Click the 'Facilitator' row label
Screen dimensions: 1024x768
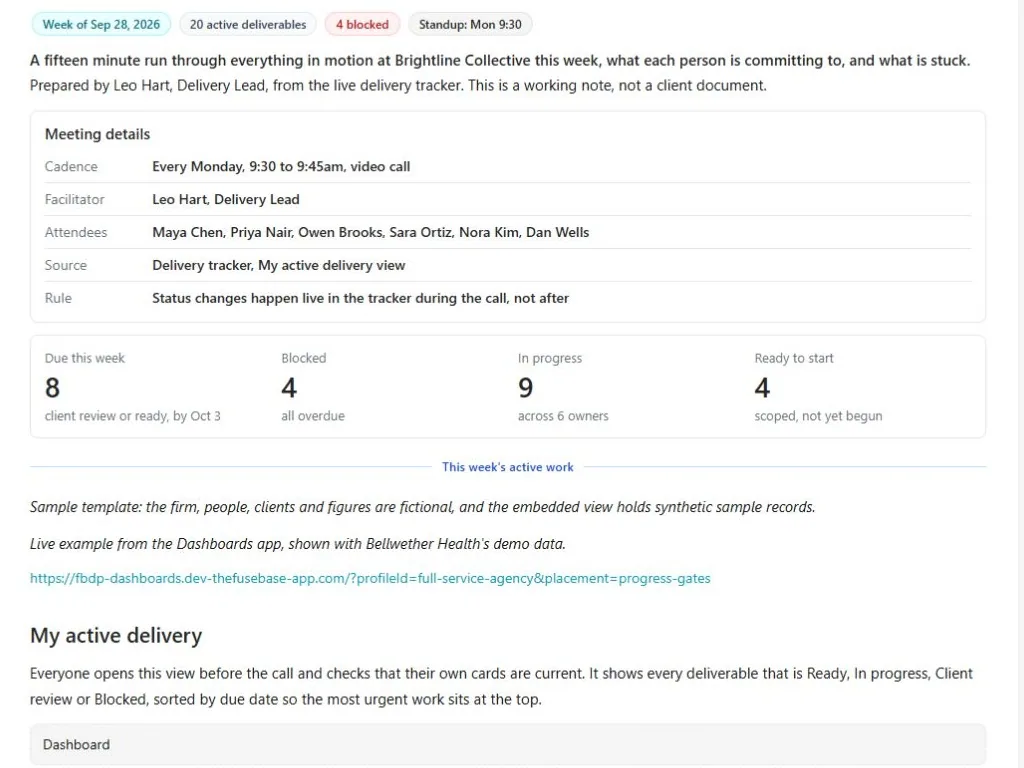tap(74, 199)
